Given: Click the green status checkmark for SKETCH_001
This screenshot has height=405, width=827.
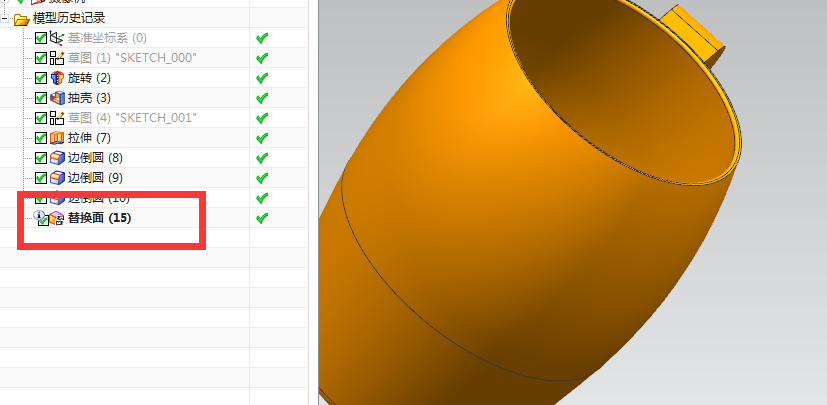Looking at the screenshot, I should tap(262, 118).
